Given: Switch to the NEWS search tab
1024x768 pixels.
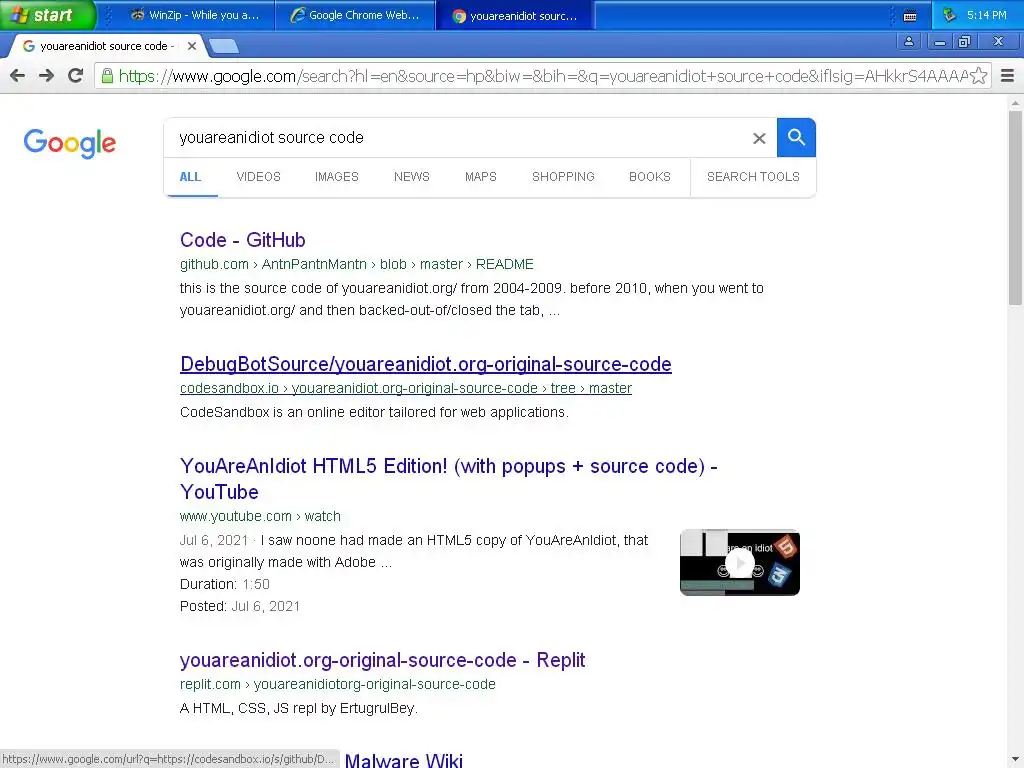Looking at the screenshot, I should click(411, 177).
